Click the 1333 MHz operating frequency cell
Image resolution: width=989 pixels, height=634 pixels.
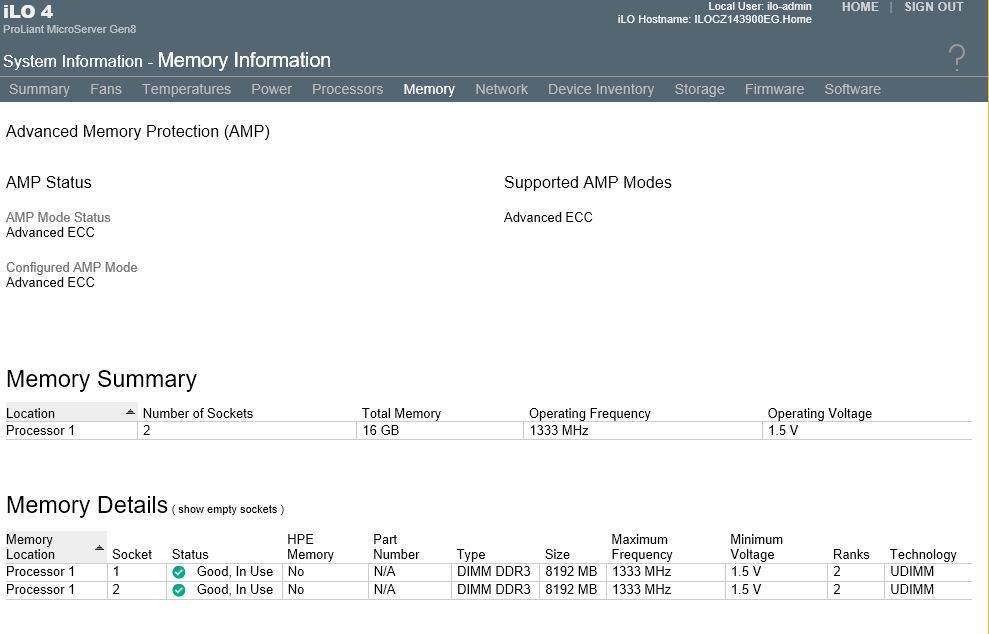559,431
